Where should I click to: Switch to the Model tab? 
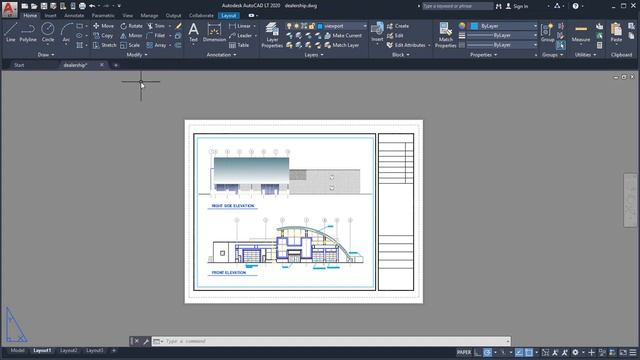click(17, 351)
